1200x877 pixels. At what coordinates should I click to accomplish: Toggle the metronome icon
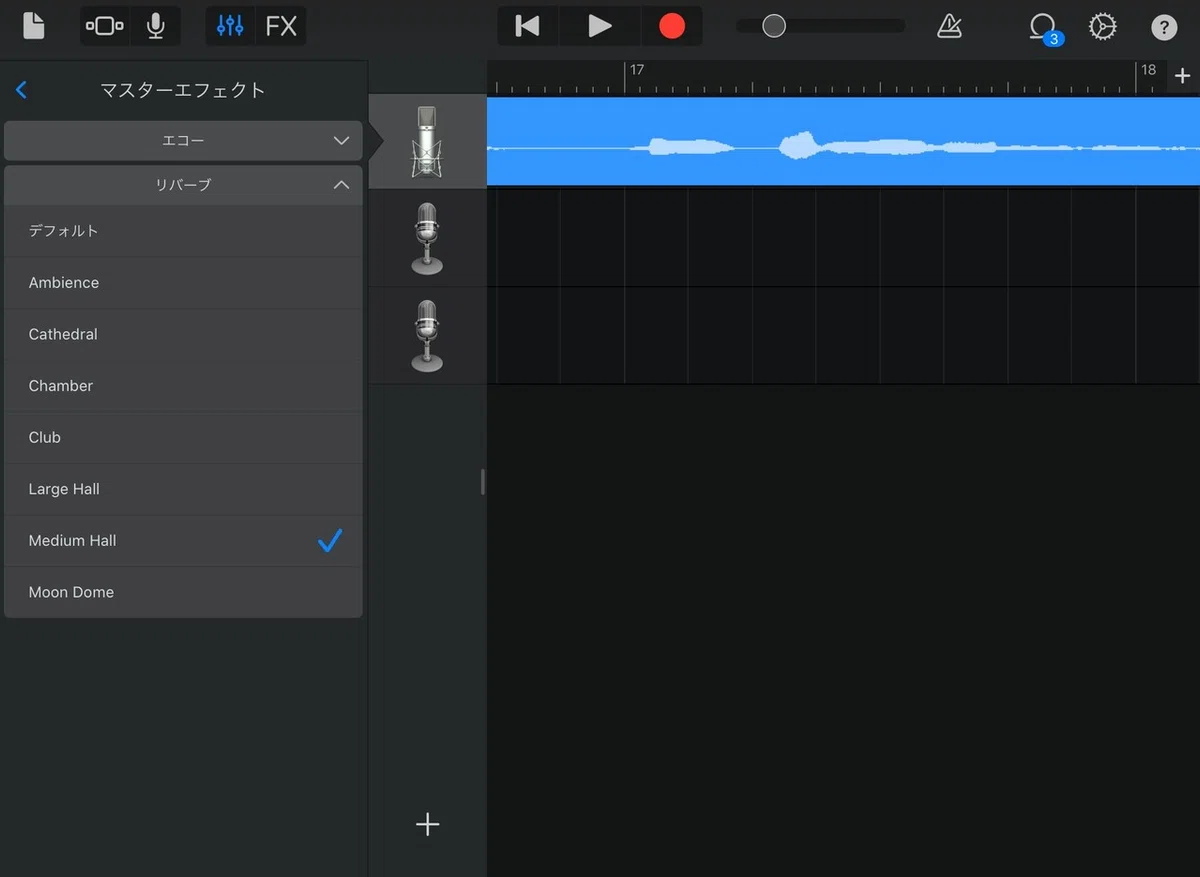click(949, 26)
